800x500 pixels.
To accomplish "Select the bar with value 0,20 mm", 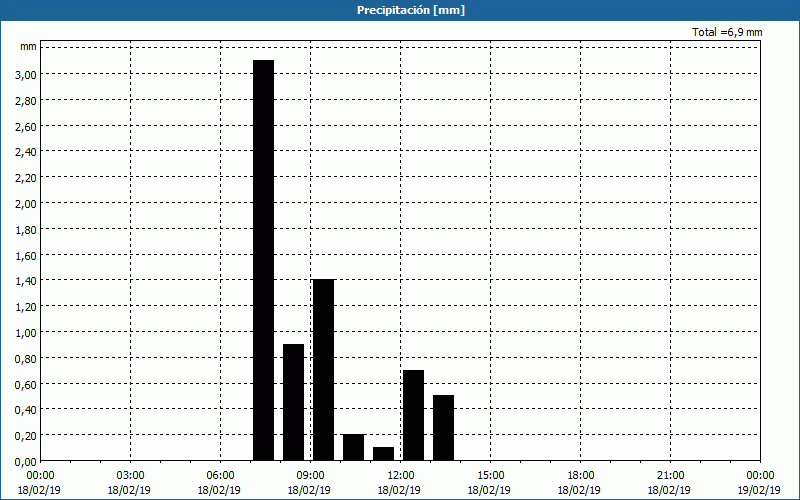I will (x=354, y=447).
